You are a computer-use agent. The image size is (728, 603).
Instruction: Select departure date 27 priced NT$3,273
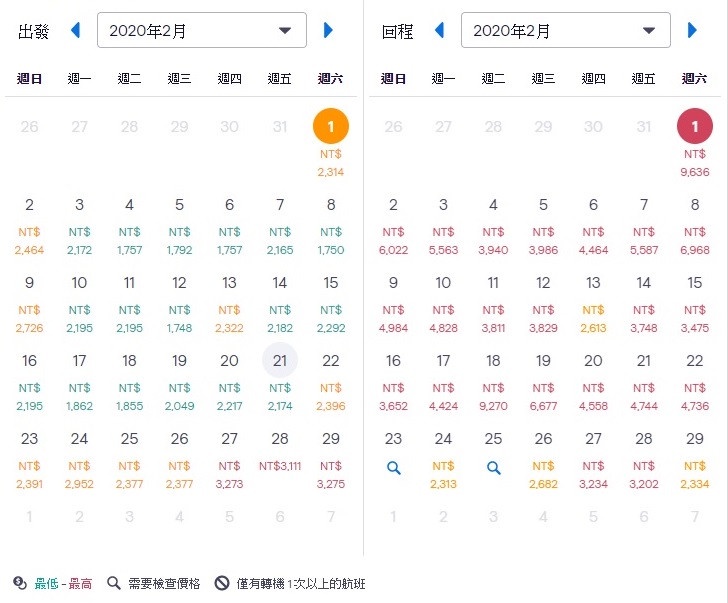pyautogui.click(x=229, y=460)
